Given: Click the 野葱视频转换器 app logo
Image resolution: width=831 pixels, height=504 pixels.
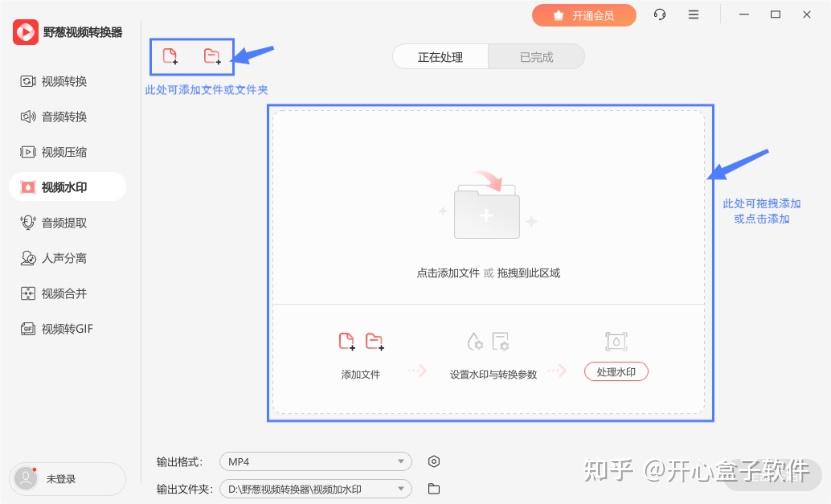Looking at the screenshot, I should (25, 32).
